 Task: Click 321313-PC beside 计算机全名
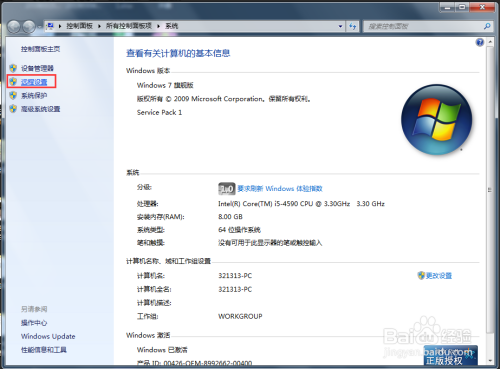[x=235, y=289]
